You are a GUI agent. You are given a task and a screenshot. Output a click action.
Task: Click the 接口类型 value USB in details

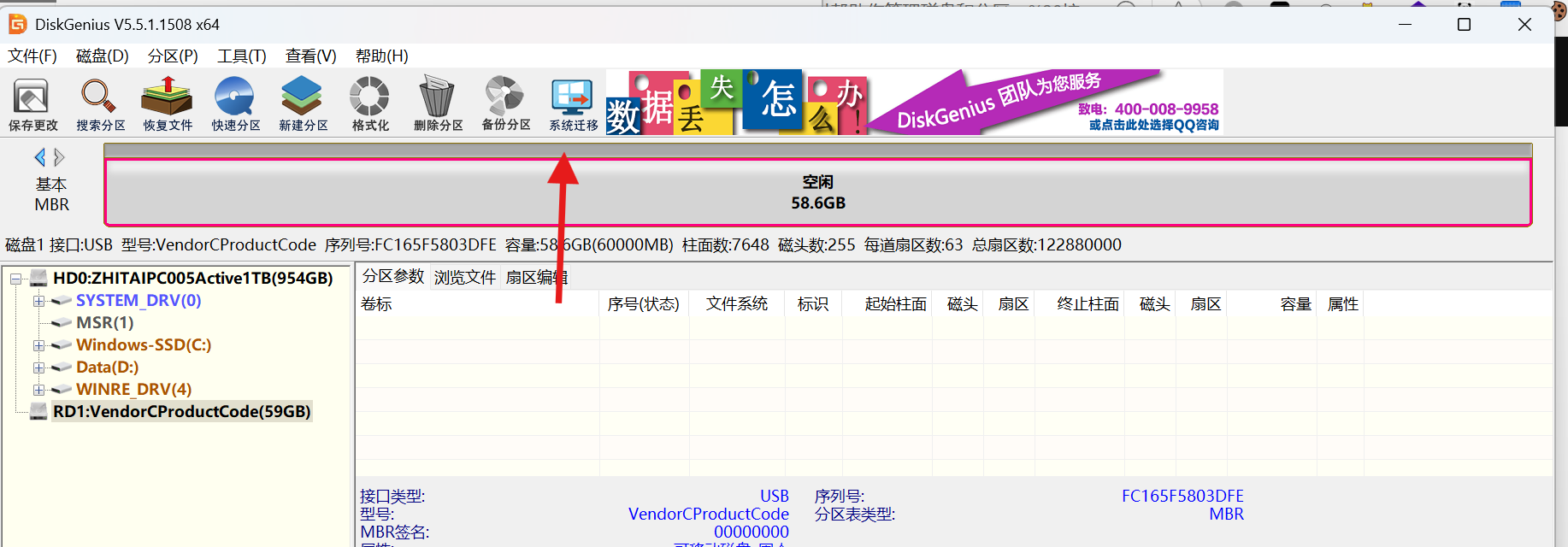pyautogui.click(x=775, y=496)
